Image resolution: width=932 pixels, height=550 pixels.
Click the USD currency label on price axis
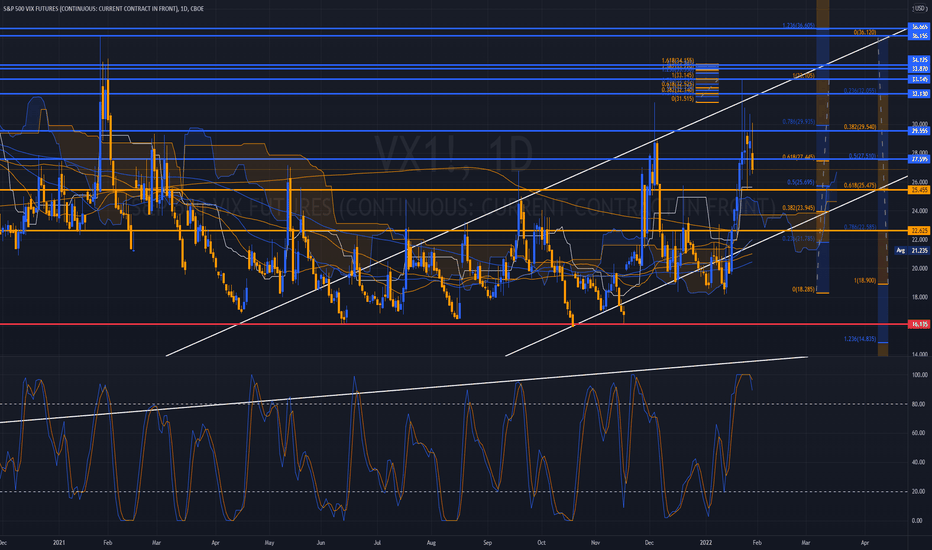coord(921,8)
